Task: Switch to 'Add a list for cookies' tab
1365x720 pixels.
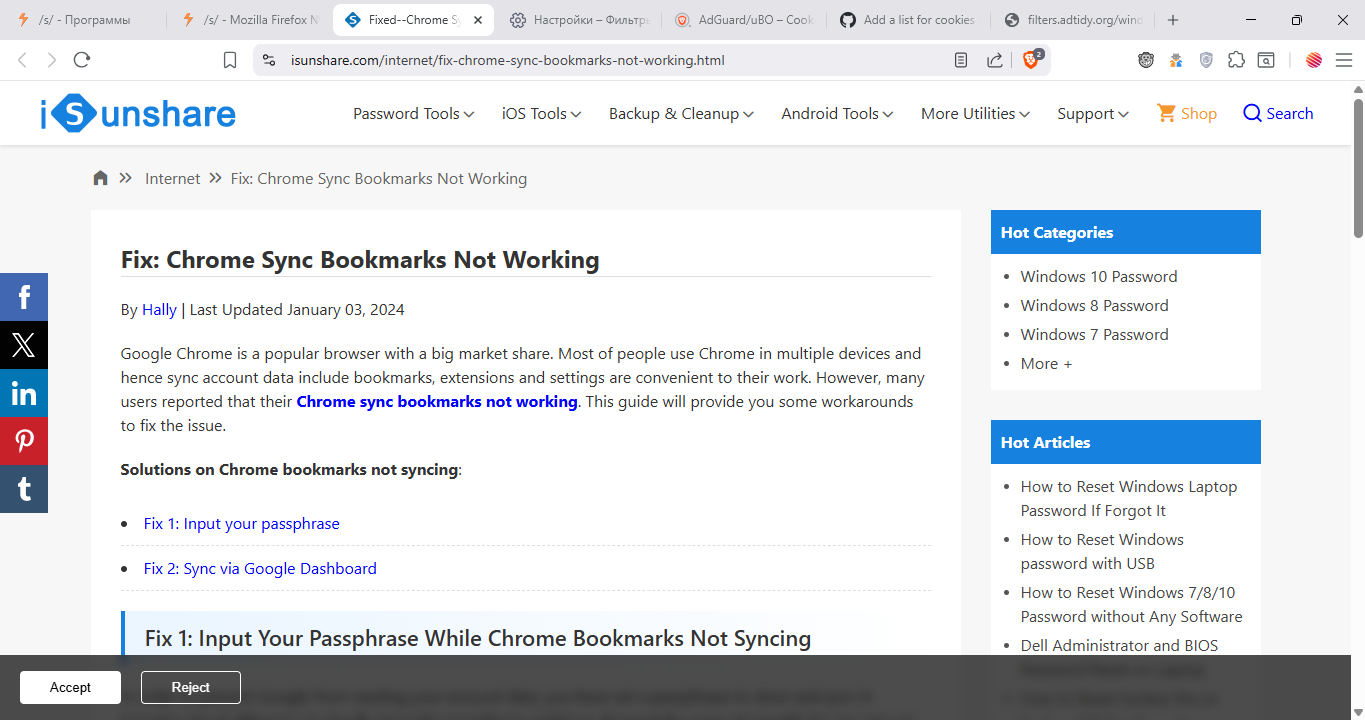Action: [x=909, y=20]
